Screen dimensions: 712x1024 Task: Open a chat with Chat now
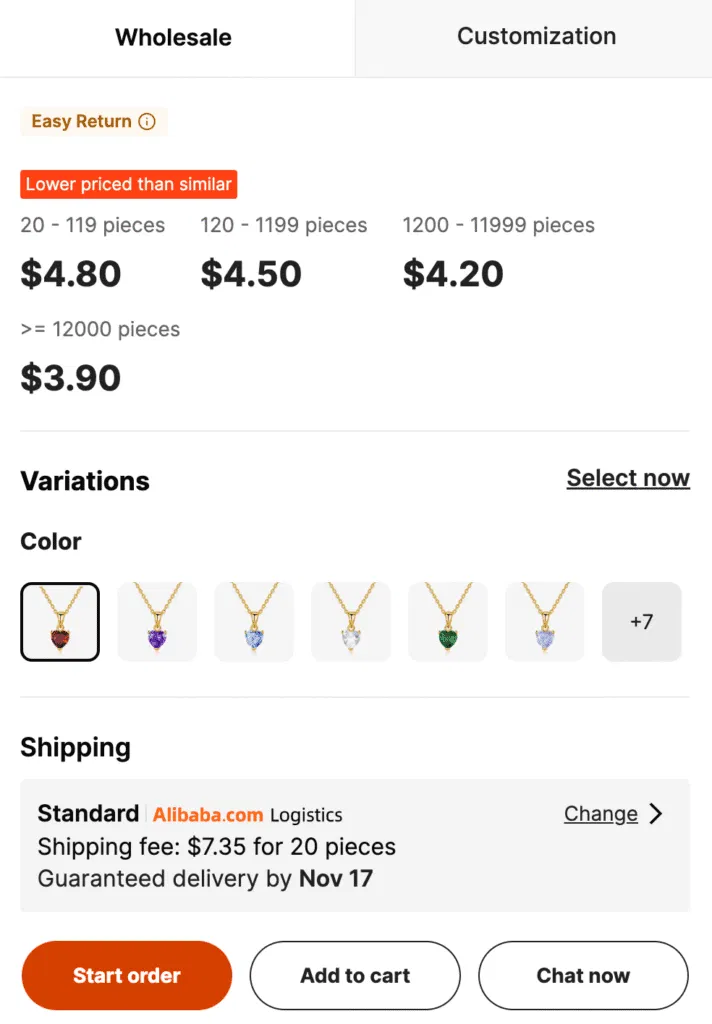point(583,975)
